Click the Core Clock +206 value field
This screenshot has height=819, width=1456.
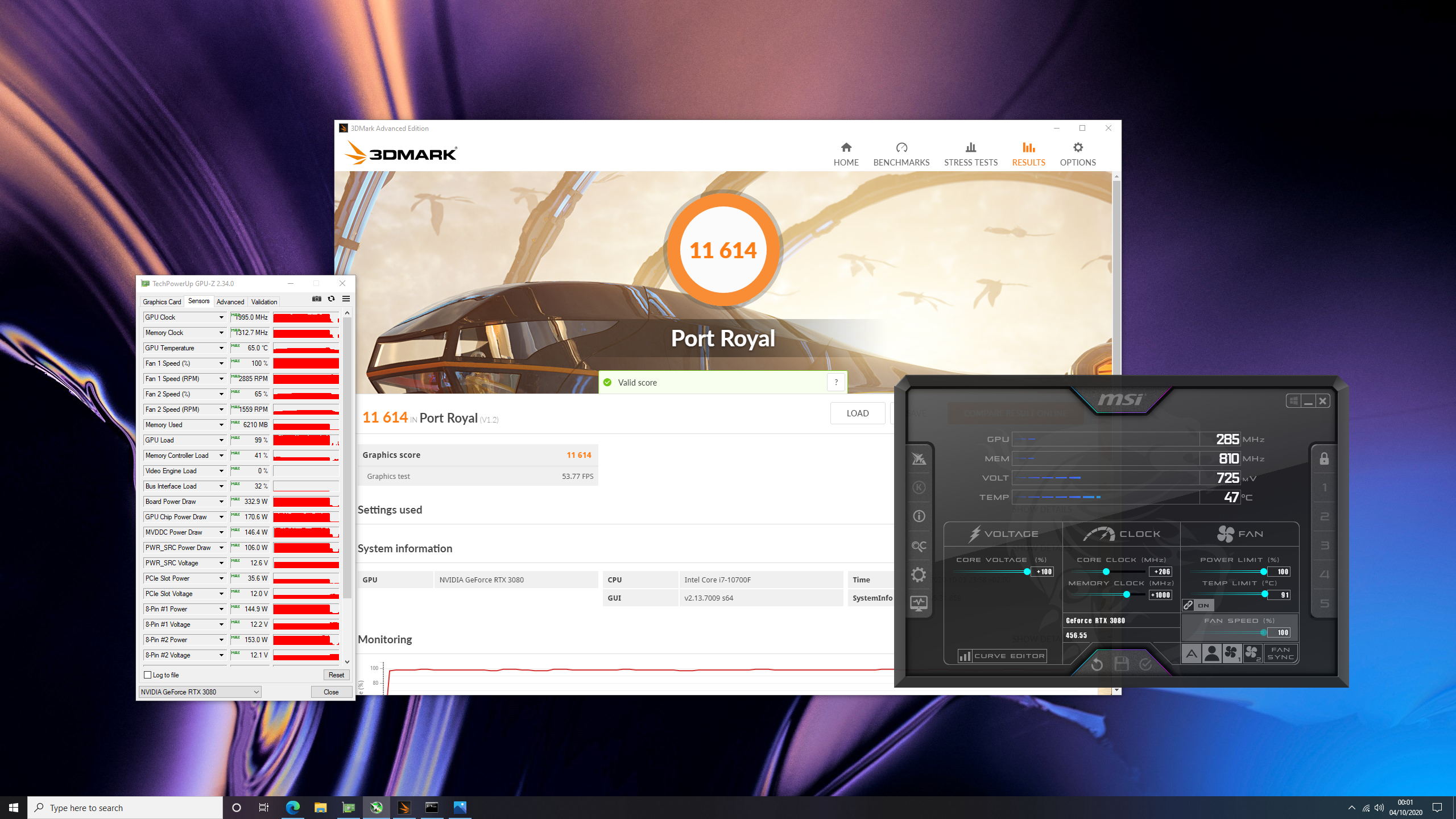coord(1160,572)
